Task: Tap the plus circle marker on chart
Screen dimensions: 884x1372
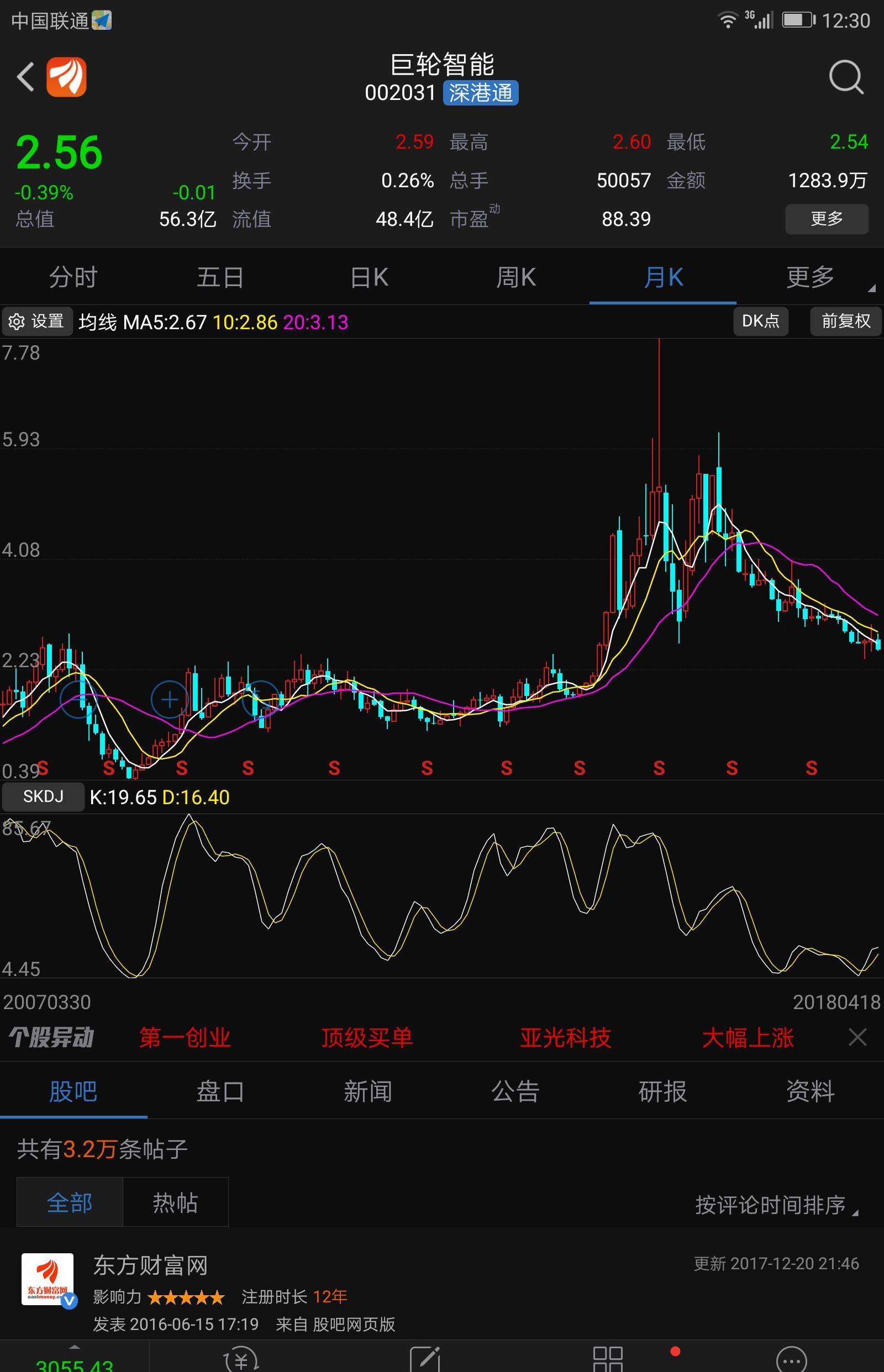Action: (x=169, y=699)
